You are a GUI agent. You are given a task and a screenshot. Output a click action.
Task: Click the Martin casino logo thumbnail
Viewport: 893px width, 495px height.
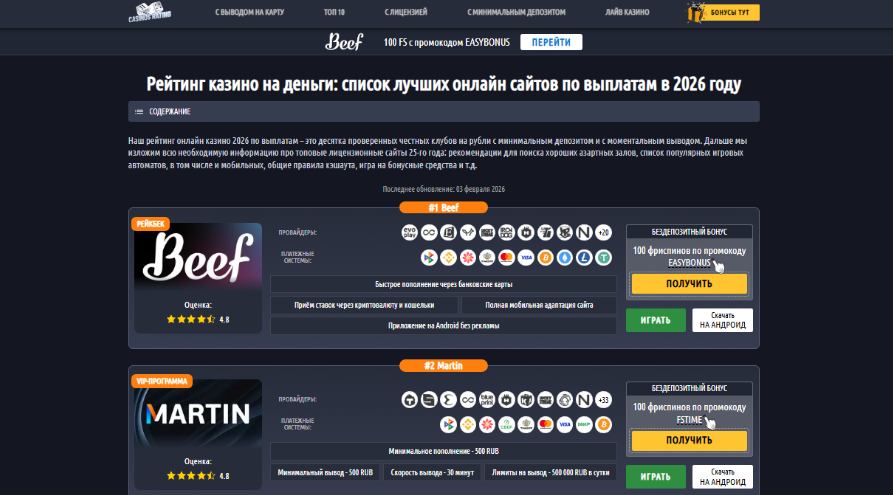[198, 414]
